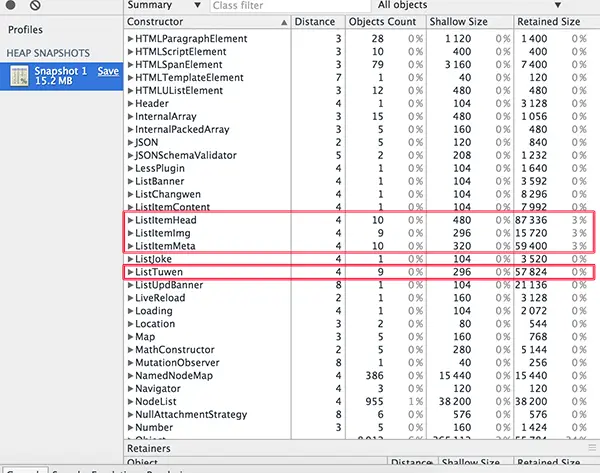Expand the Loading constructor row
Image resolution: width=600 pixels, height=473 pixels.
pos(130,311)
